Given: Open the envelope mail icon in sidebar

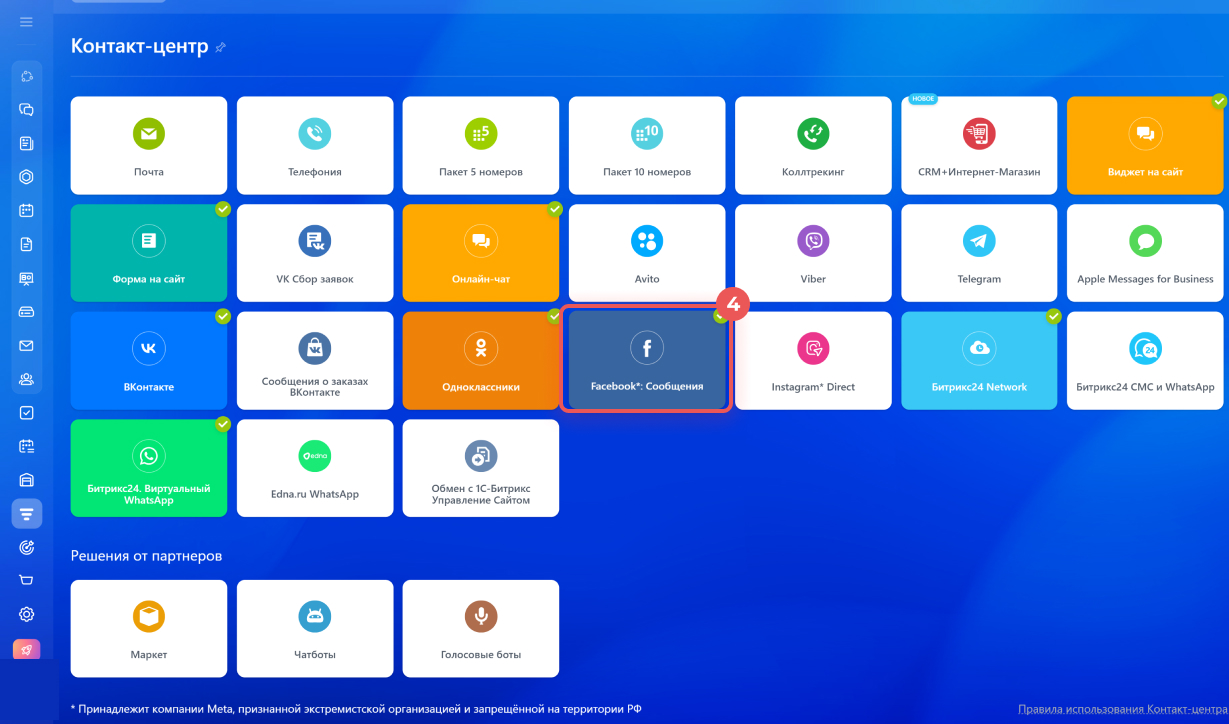Looking at the screenshot, I should (27, 346).
